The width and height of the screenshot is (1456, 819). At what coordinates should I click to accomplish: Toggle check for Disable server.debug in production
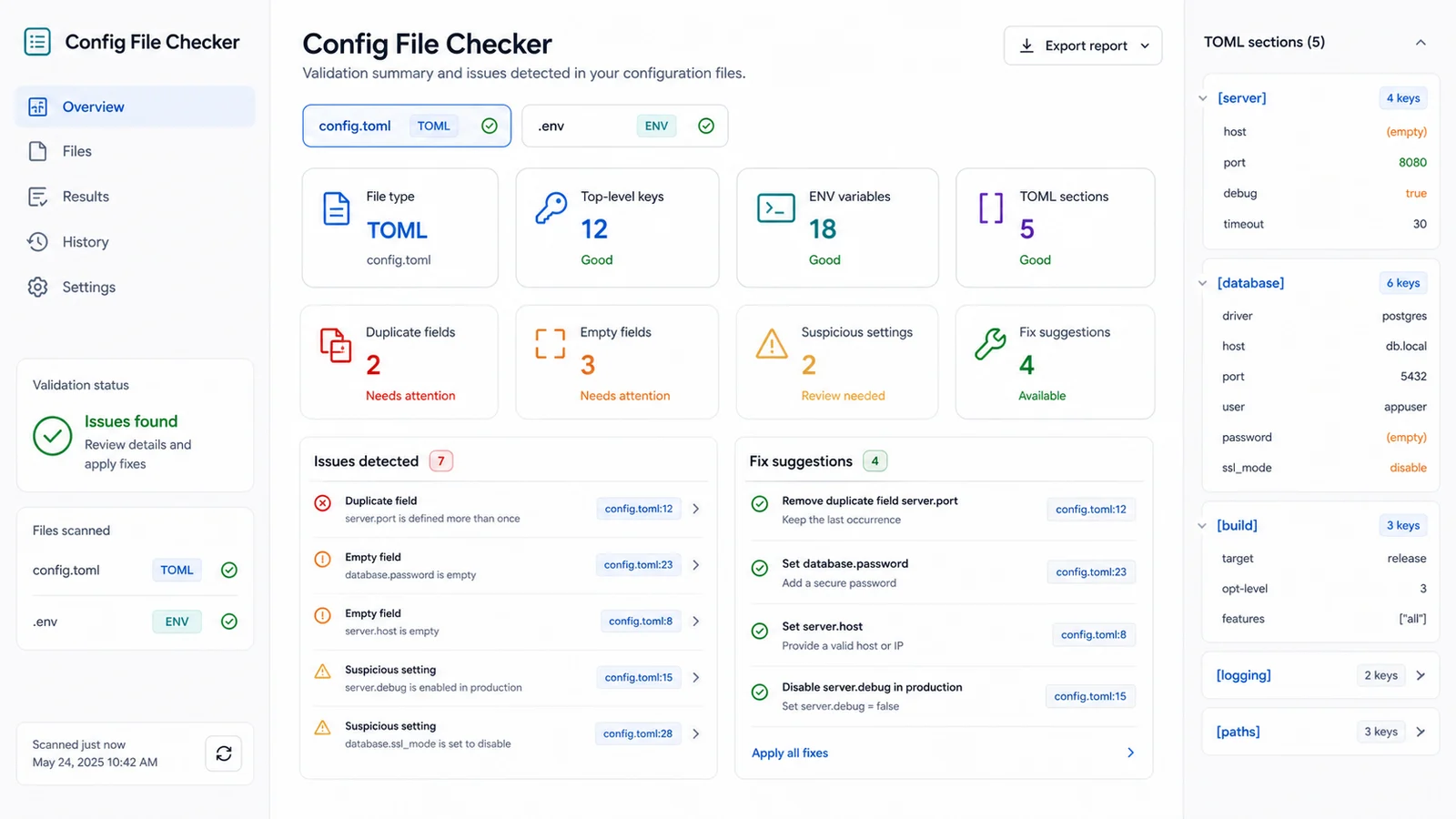(760, 692)
